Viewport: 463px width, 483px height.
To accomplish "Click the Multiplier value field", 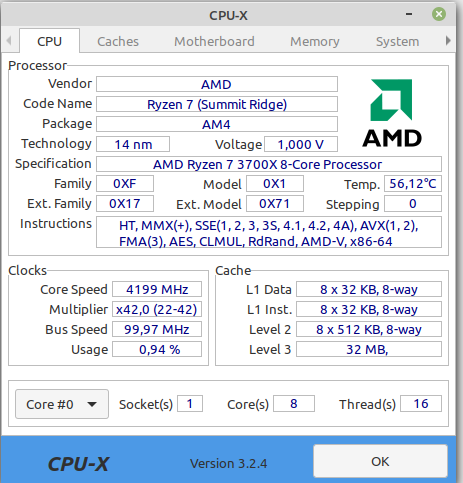I will coord(157,309).
